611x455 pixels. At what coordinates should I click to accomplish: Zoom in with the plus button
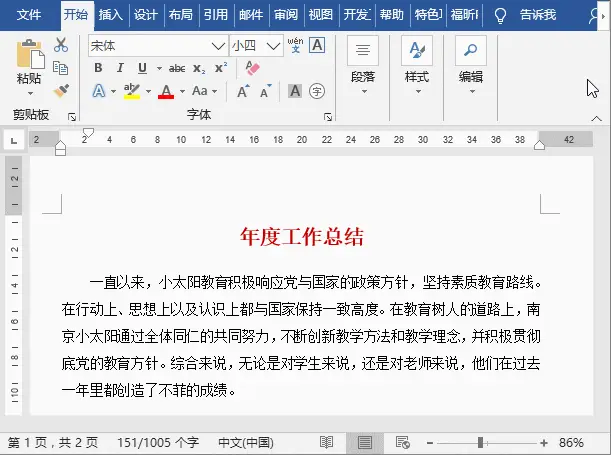click(544, 443)
